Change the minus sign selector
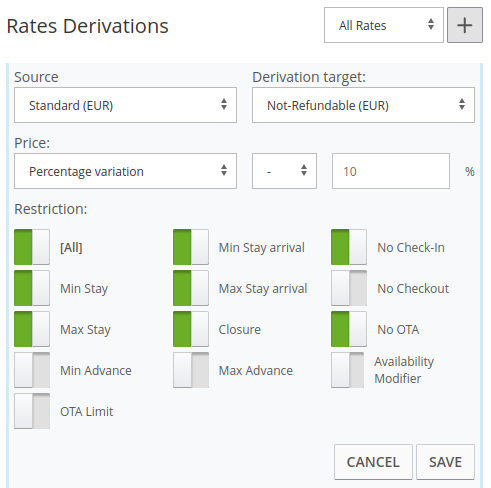Image resolution: width=491 pixels, height=488 pixels. click(284, 171)
